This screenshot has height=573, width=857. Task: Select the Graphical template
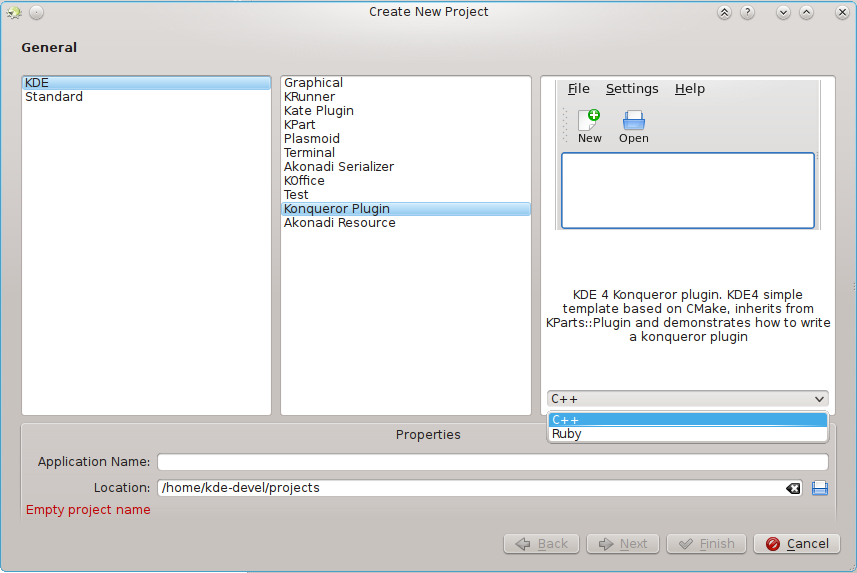tap(406, 83)
